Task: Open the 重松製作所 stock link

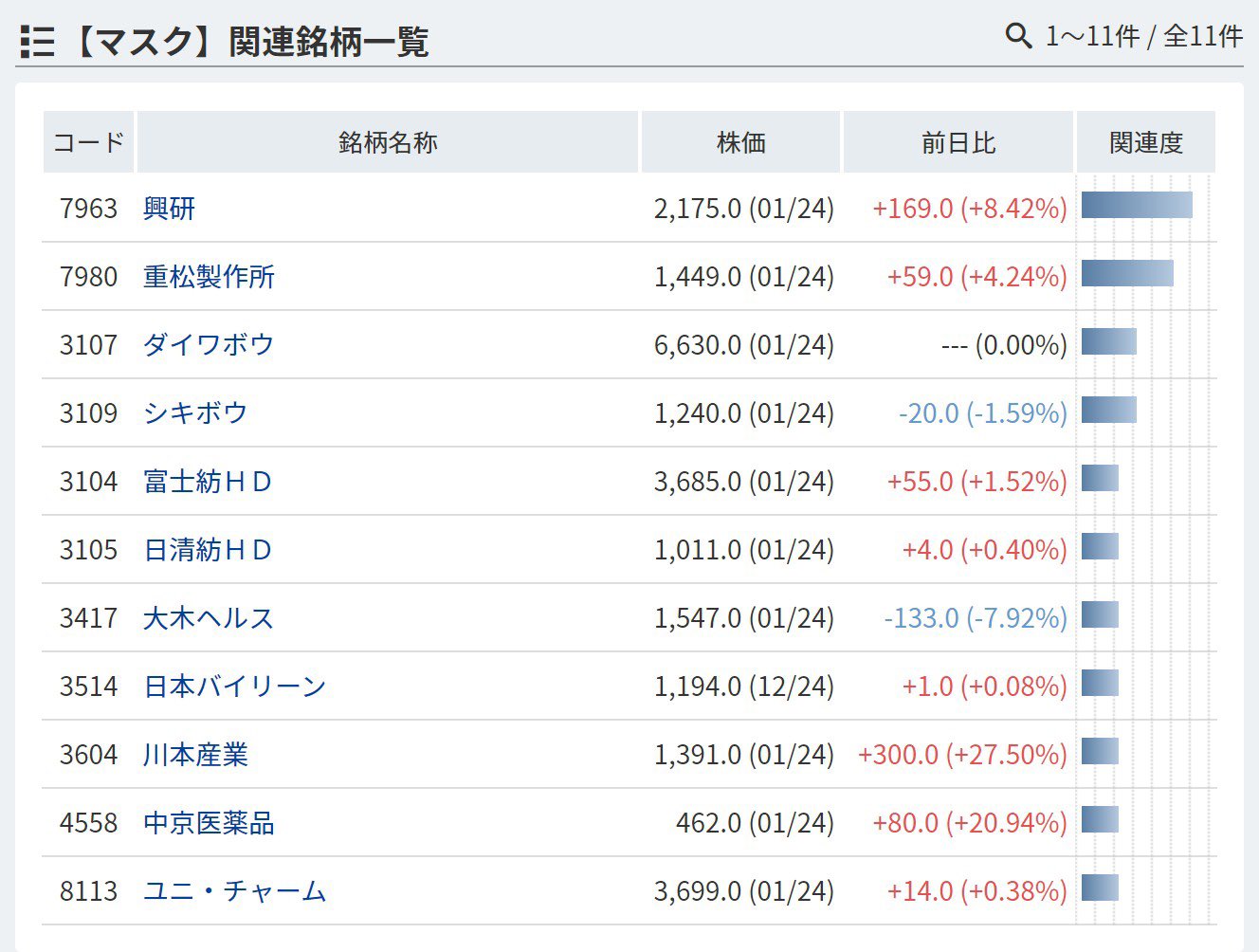Action: (210, 277)
